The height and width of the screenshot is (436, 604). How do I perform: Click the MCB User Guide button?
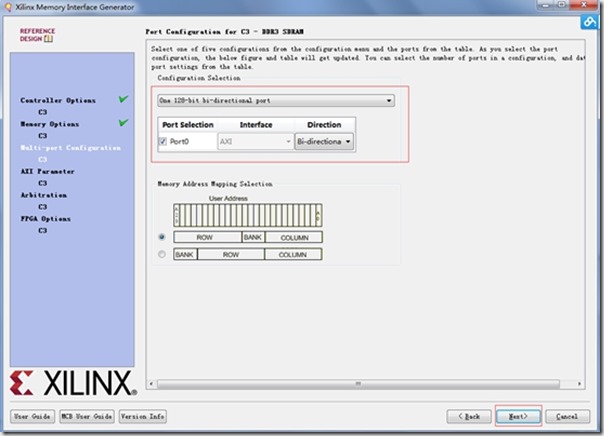(x=87, y=416)
